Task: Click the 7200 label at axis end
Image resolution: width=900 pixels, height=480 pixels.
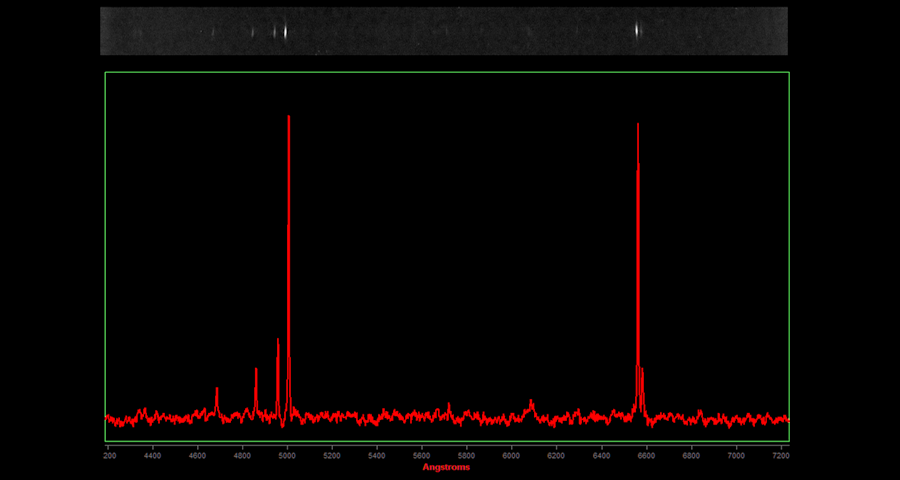Action: [x=780, y=455]
